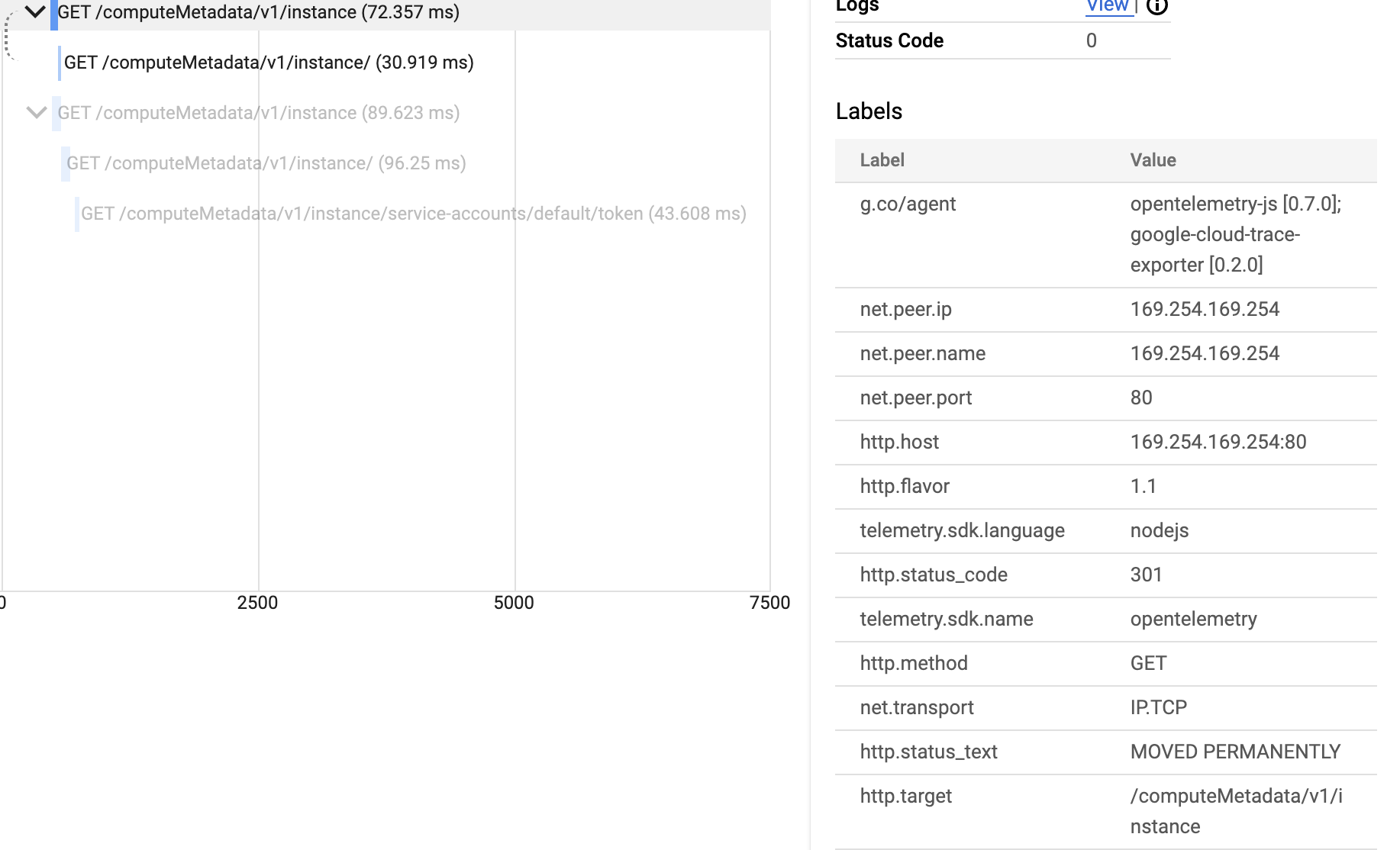Click the Status Code label

[889, 40]
